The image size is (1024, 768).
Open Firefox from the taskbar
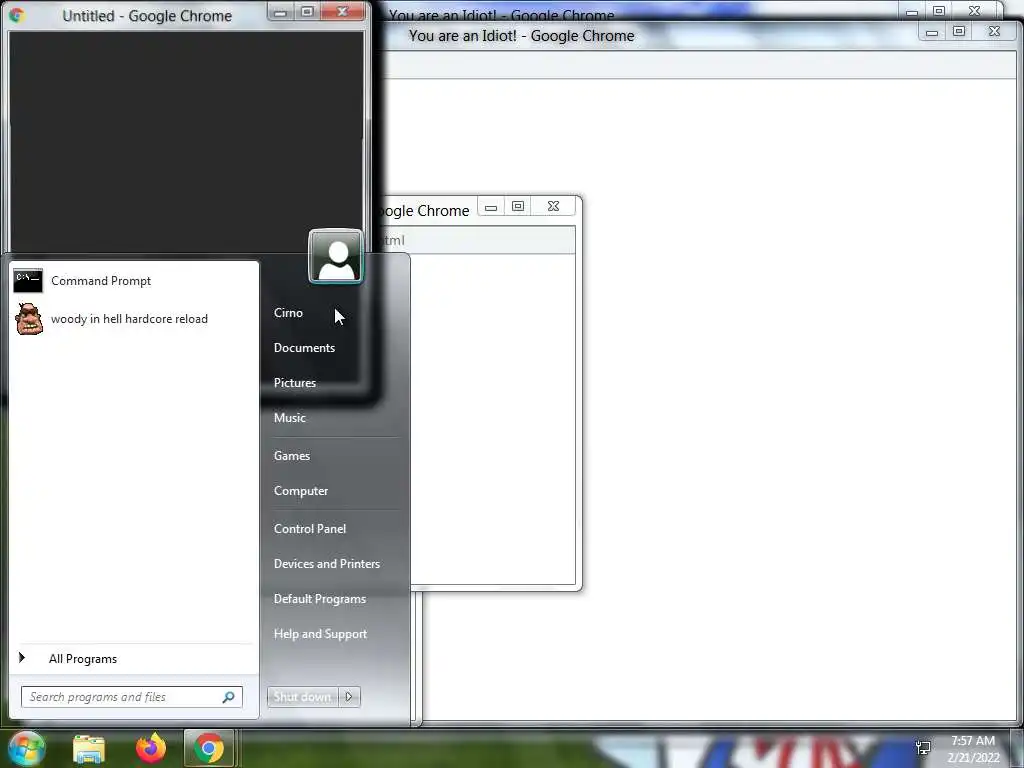coord(150,748)
